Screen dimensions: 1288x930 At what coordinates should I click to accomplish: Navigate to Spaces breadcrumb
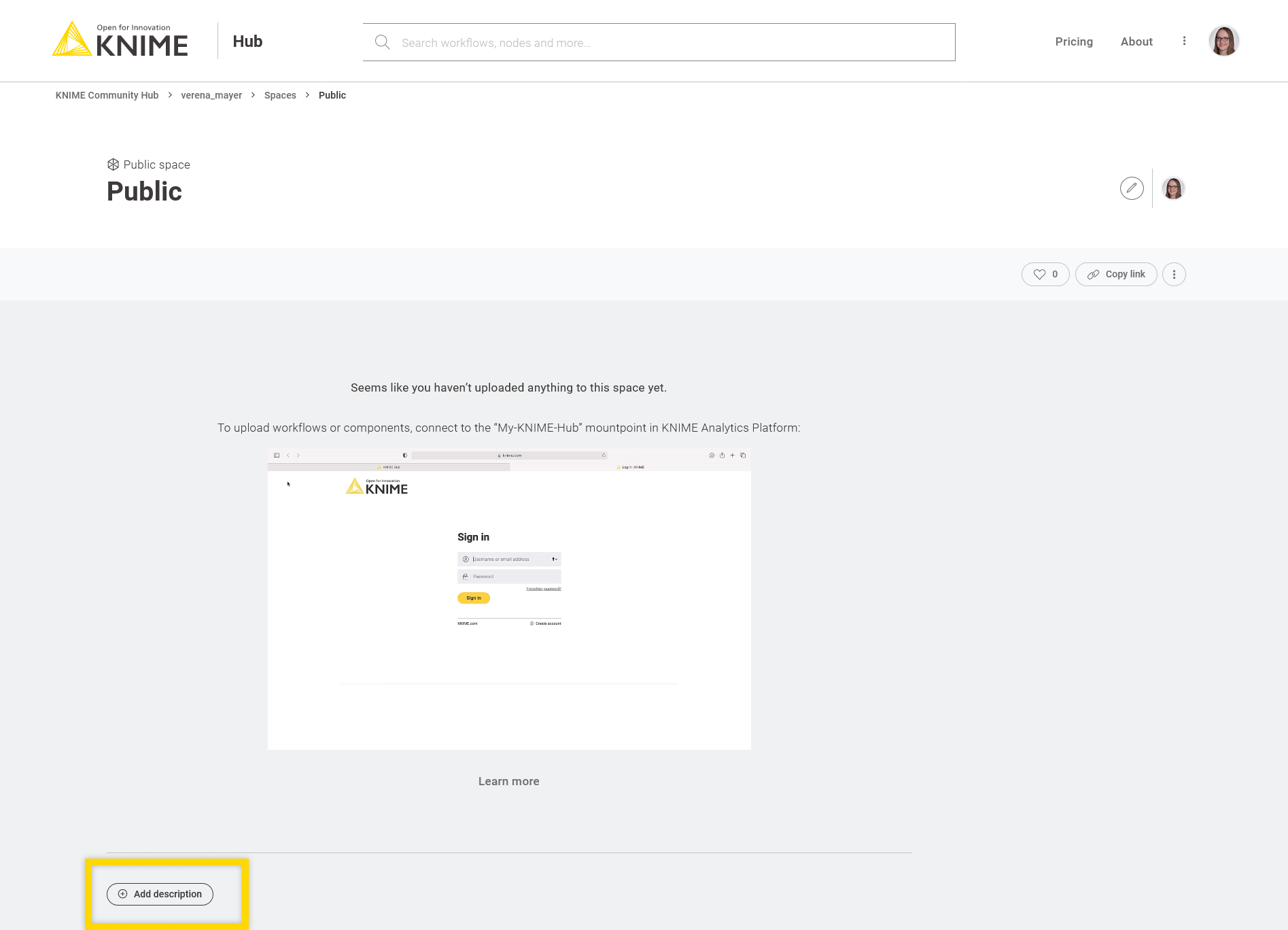click(280, 95)
